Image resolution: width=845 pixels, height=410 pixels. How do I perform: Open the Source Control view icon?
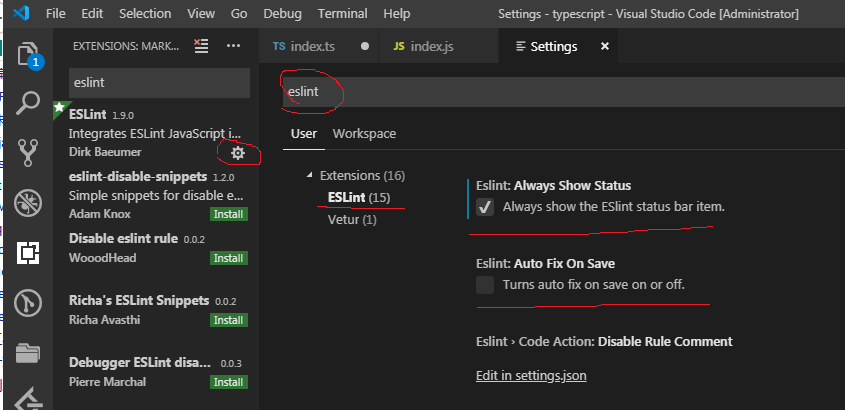[29, 151]
